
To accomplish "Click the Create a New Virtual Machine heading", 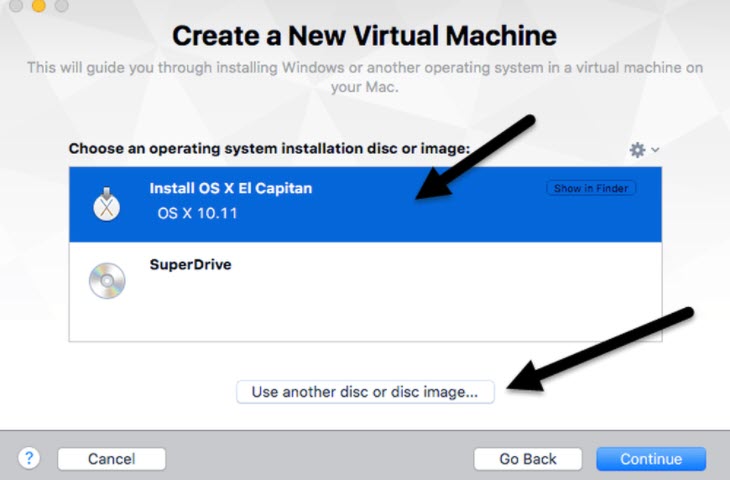I will pos(365,36).
